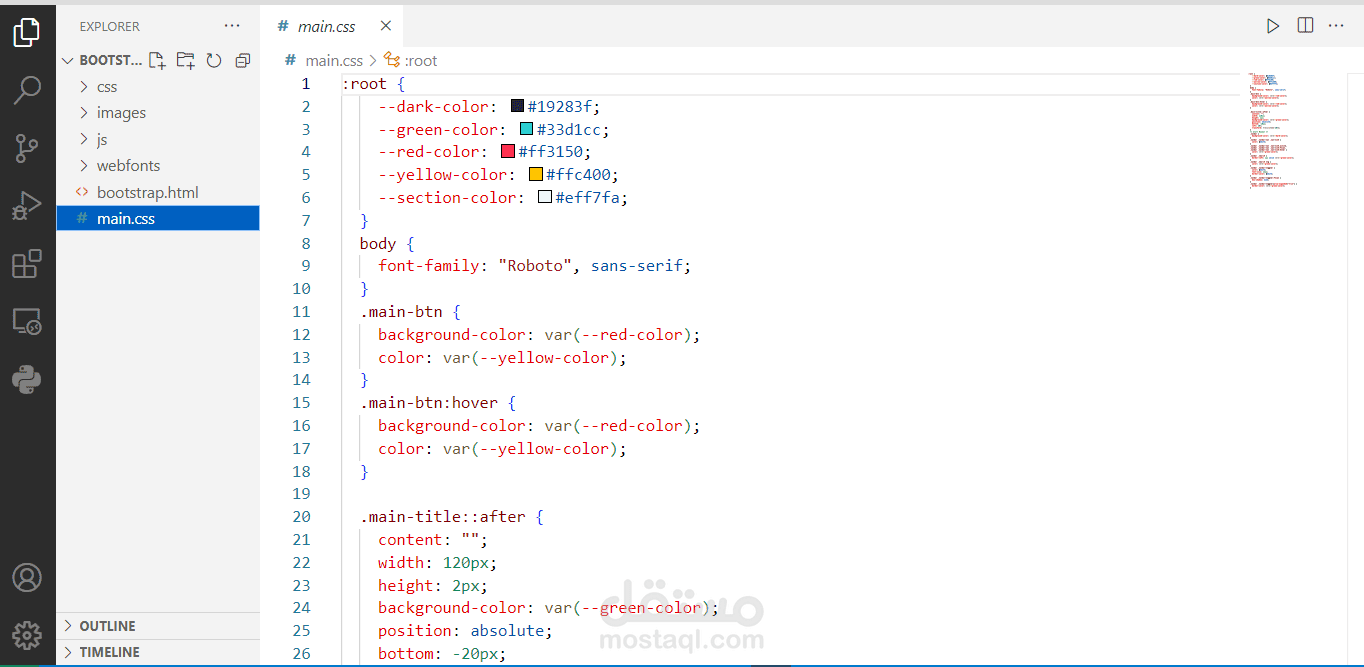Click the --yellow-color #ffc400 swatch
This screenshot has width=1364, height=667.
[536, 175]
